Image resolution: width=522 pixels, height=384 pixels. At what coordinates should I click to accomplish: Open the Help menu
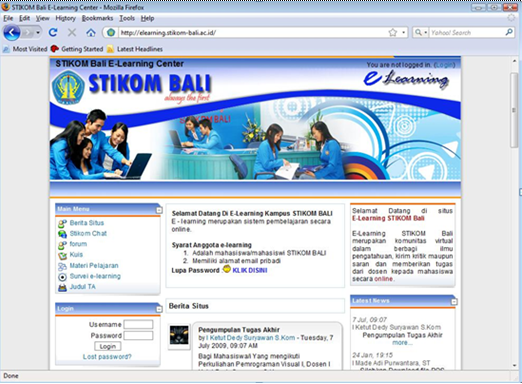tap(147, 18)
